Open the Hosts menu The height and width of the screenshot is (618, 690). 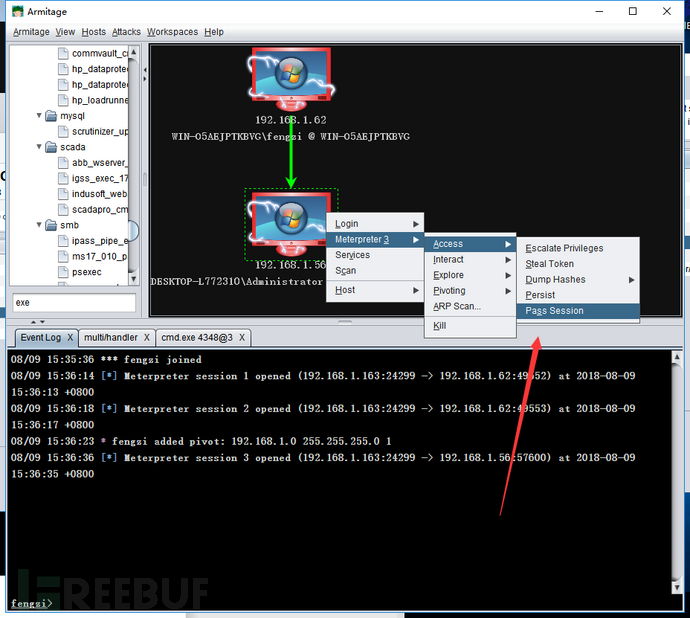pos(94,32)
